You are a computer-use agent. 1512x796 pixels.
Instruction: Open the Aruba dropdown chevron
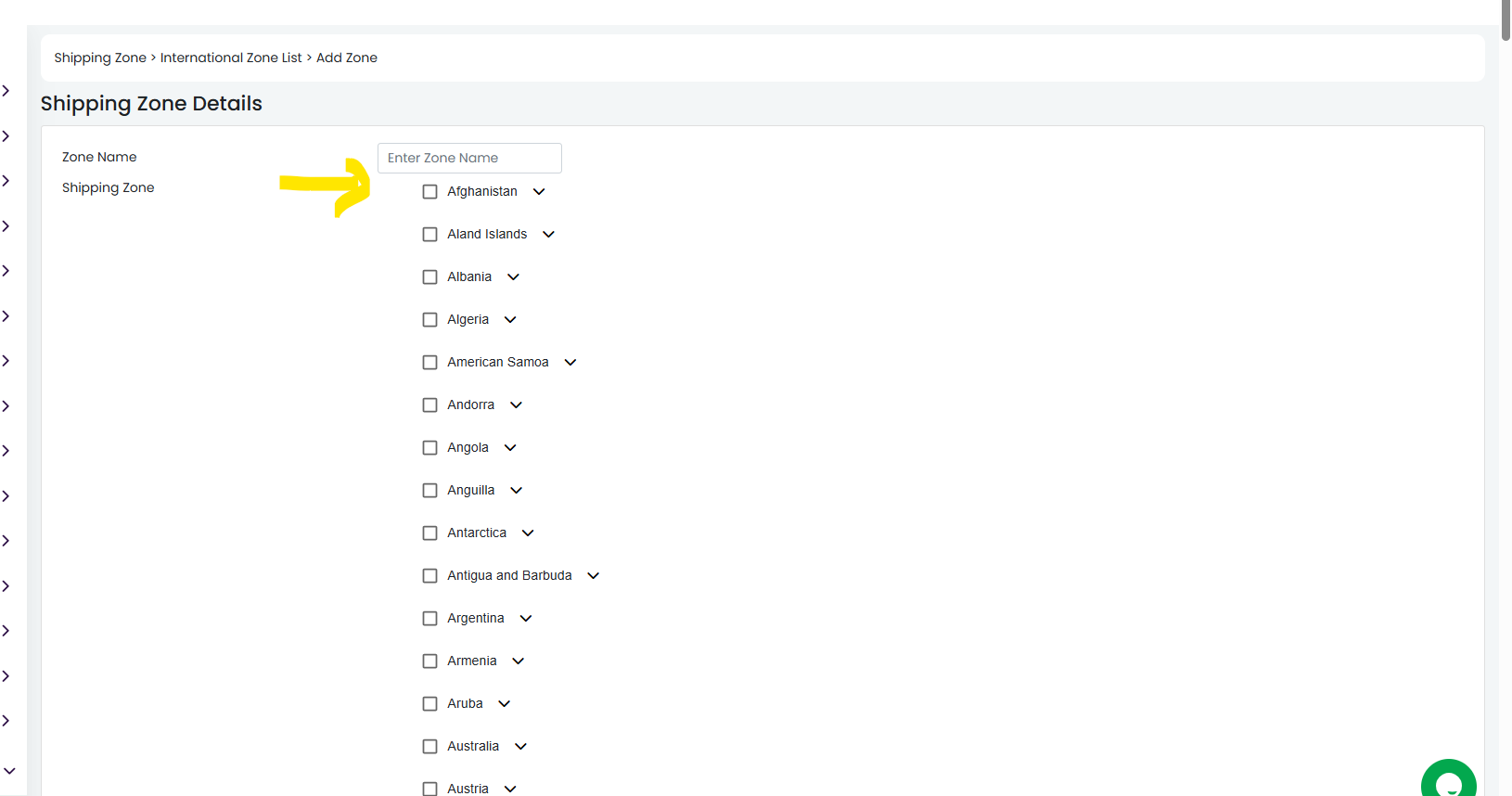click(x=505, y=704)
